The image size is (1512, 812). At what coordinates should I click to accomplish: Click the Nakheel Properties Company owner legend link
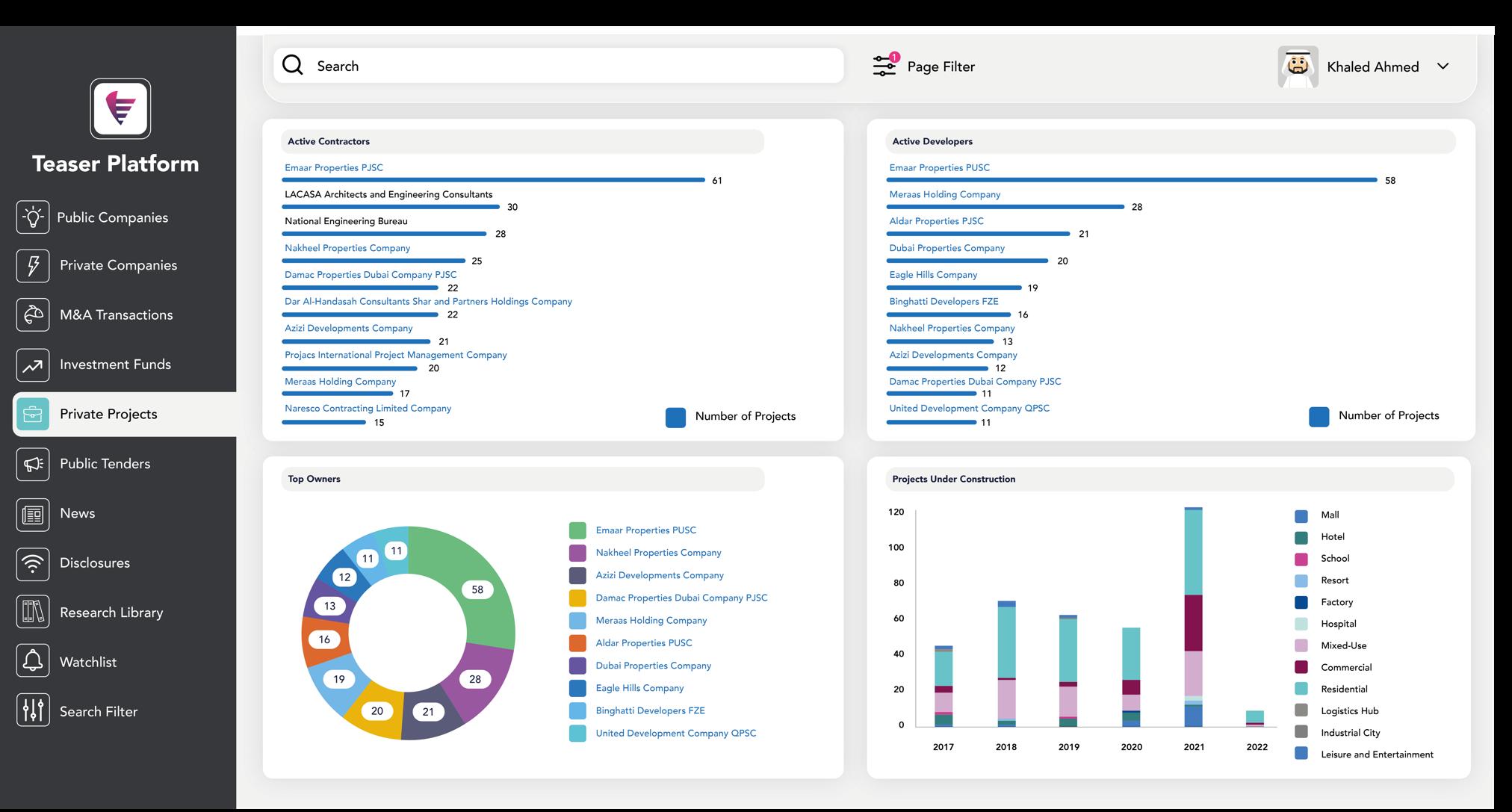point(658,553)
